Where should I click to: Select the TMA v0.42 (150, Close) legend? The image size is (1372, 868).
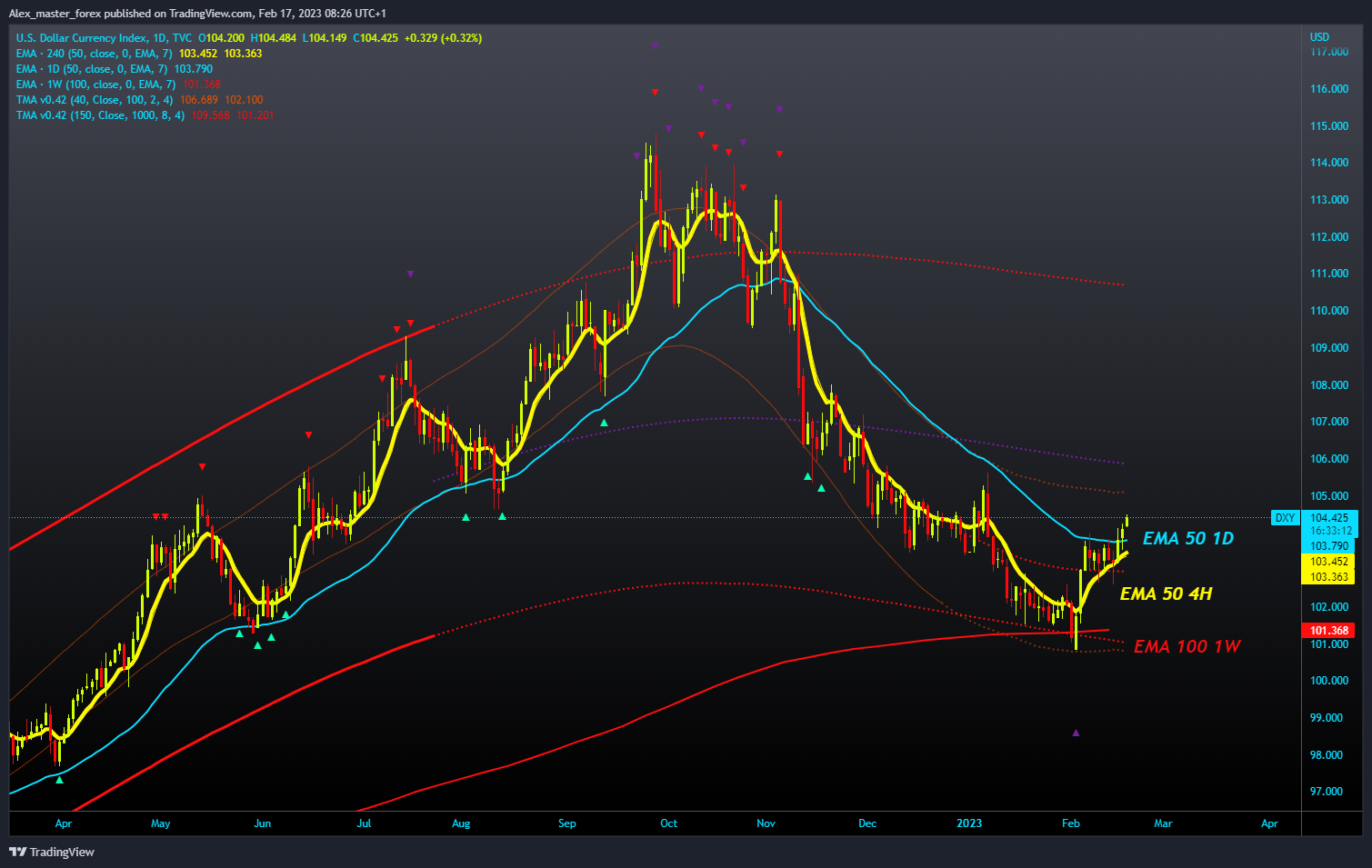[100, 115]
